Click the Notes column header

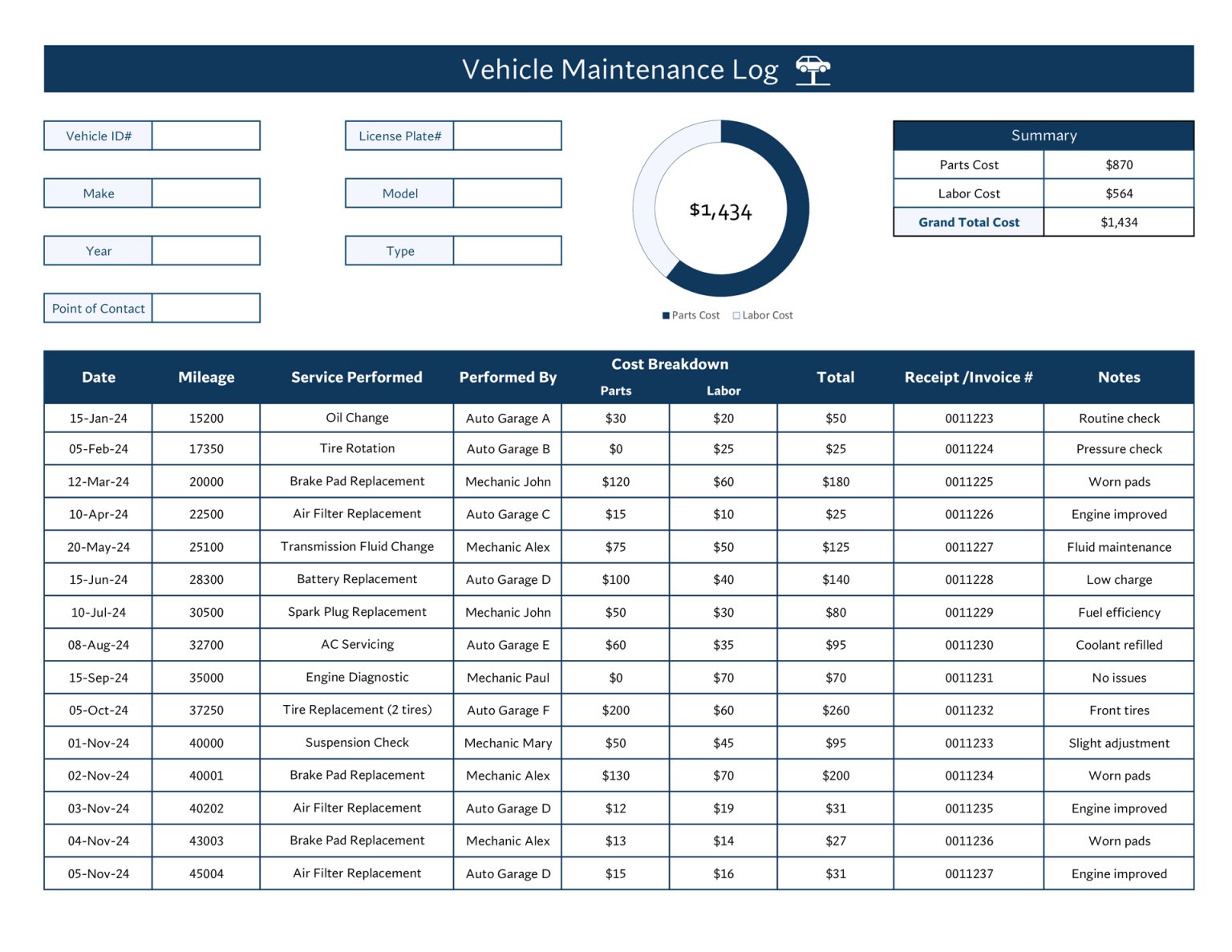pos(1120,377)
